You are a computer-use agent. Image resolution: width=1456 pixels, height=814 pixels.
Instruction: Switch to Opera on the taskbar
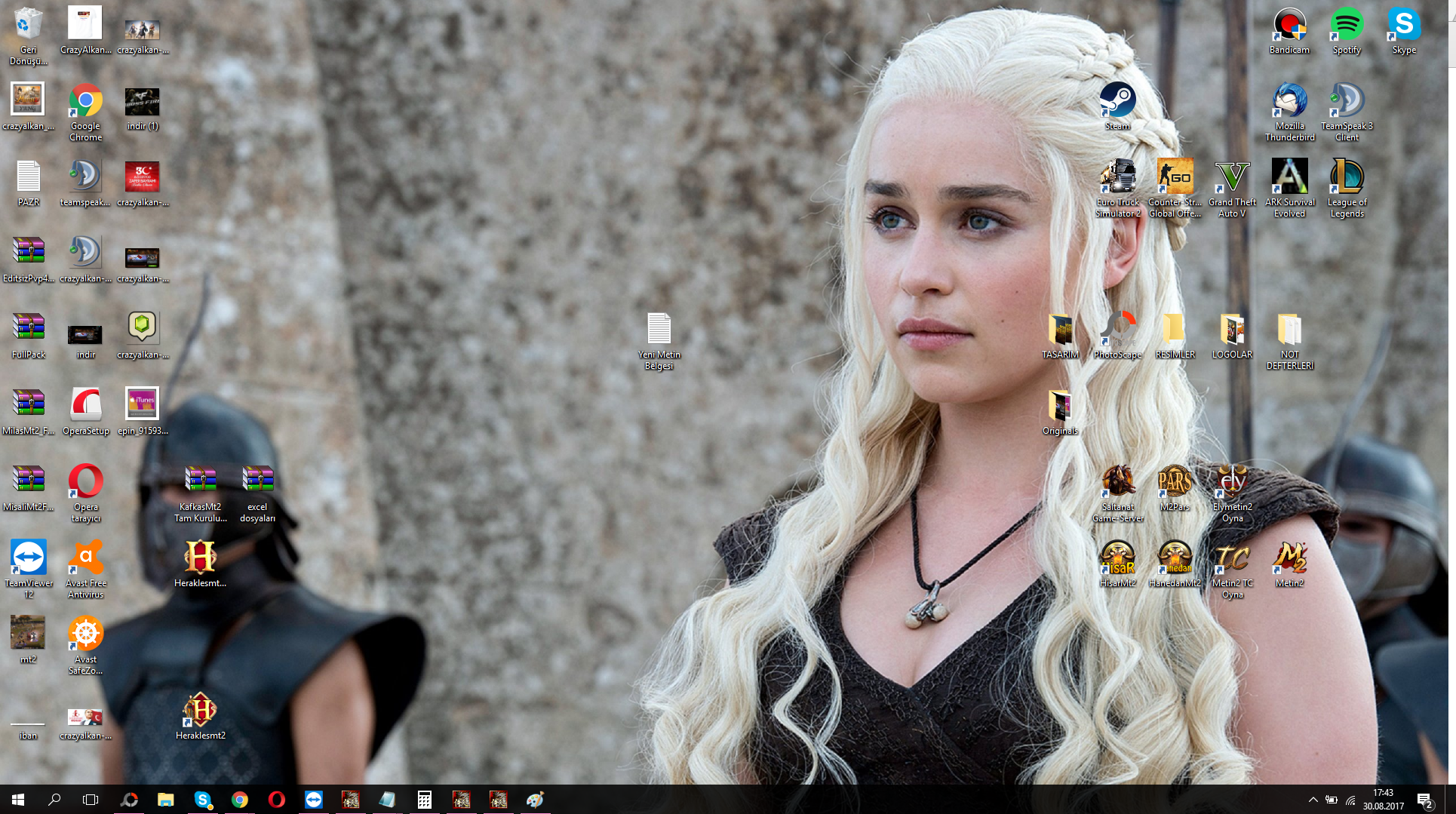point(276,800)
